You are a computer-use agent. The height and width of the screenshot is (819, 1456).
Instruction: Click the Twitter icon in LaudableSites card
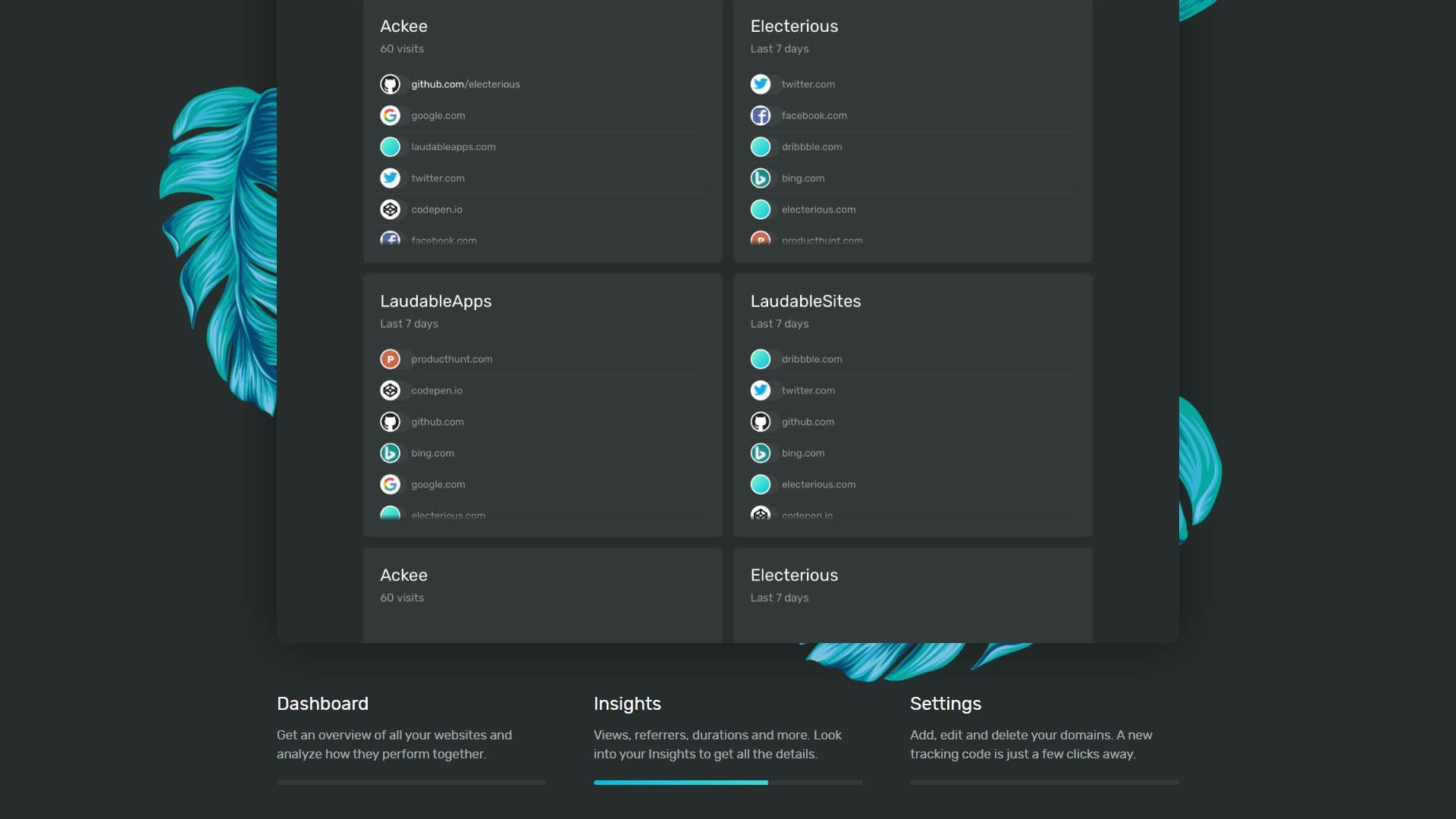(761, 391)
